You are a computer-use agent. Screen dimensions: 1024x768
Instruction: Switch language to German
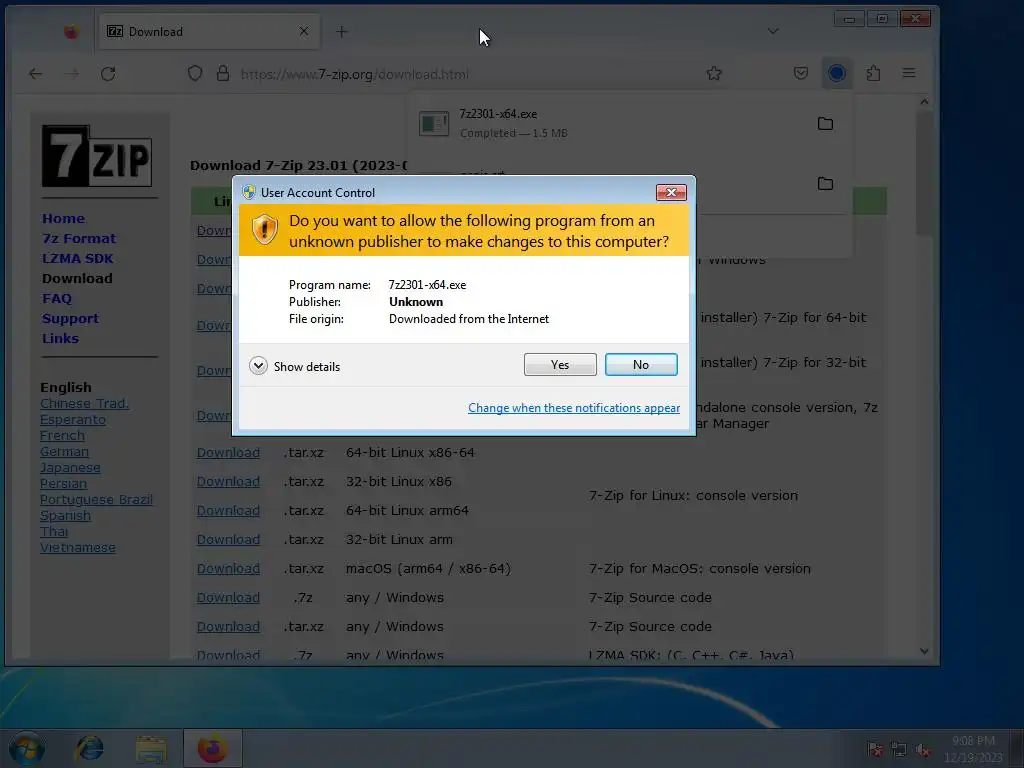point(64,451)
